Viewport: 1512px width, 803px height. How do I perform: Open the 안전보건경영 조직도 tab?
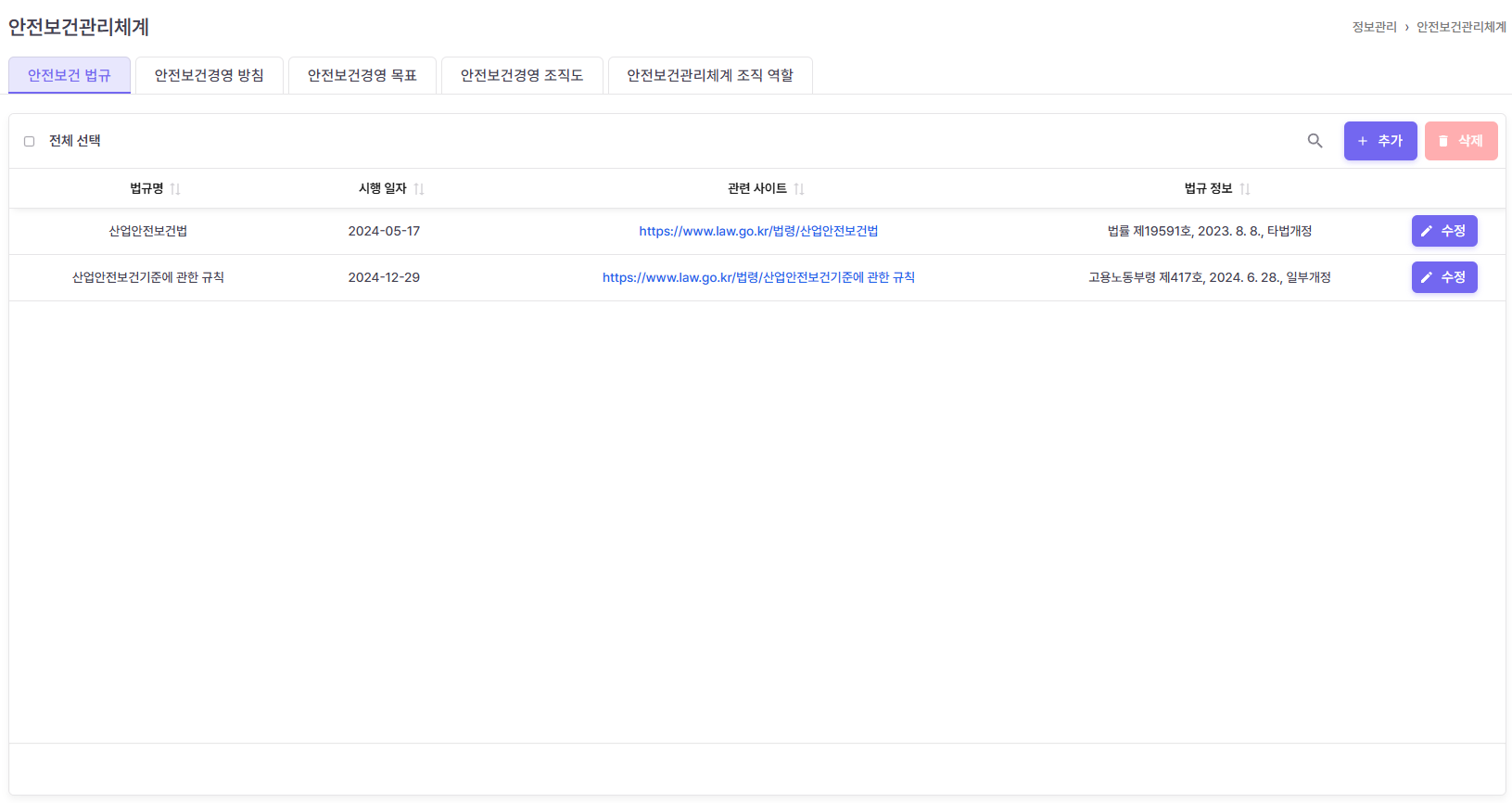click(521, 75)
